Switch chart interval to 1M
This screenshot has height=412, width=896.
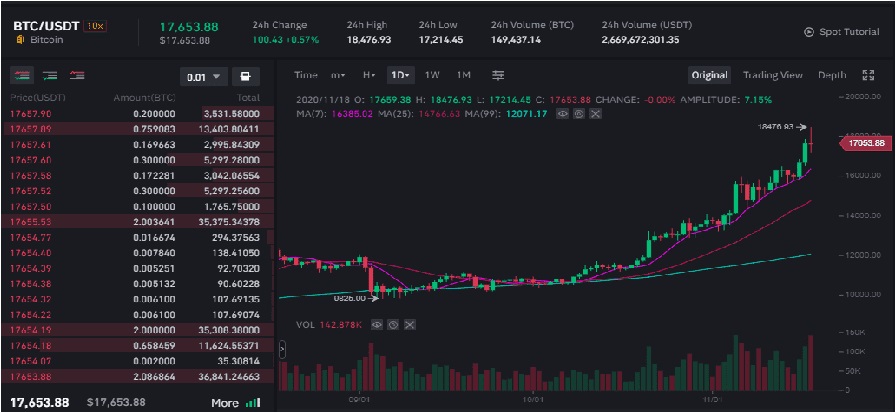tap(463, 75)
